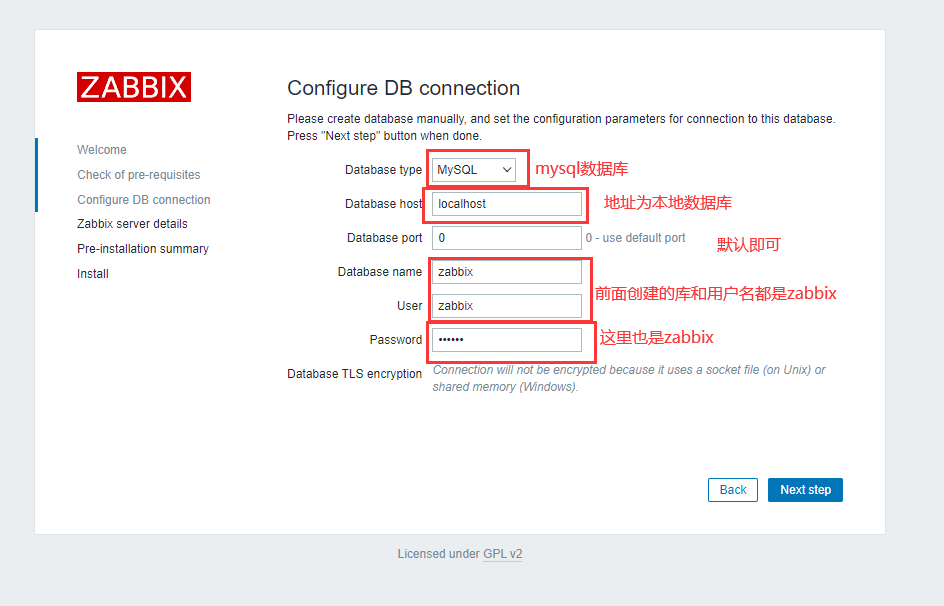Click the Password field
This screenshot has height=606, width=944.
[x=507, y=340]
